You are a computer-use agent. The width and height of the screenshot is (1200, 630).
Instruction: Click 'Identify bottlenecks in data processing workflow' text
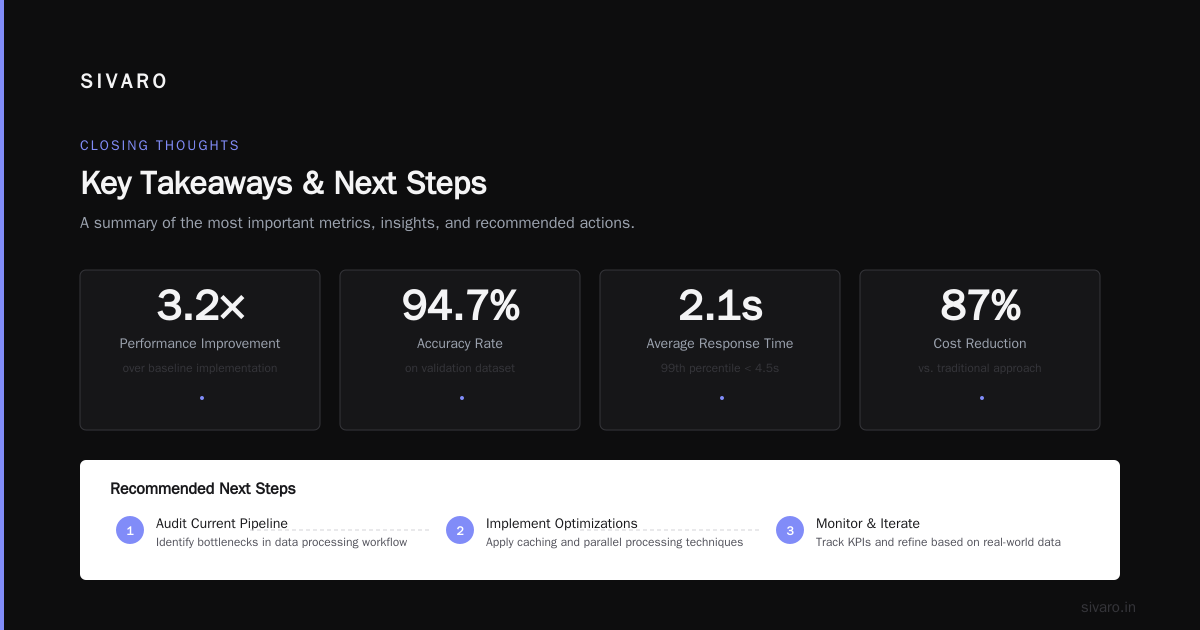pos(282,542)
